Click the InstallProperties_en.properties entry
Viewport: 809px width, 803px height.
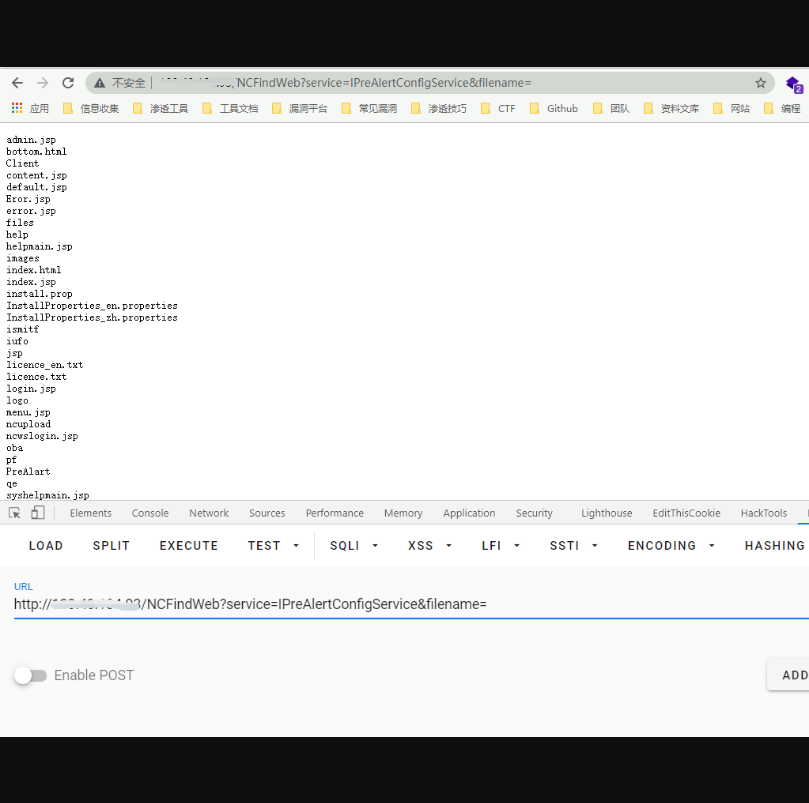(92, 306)
